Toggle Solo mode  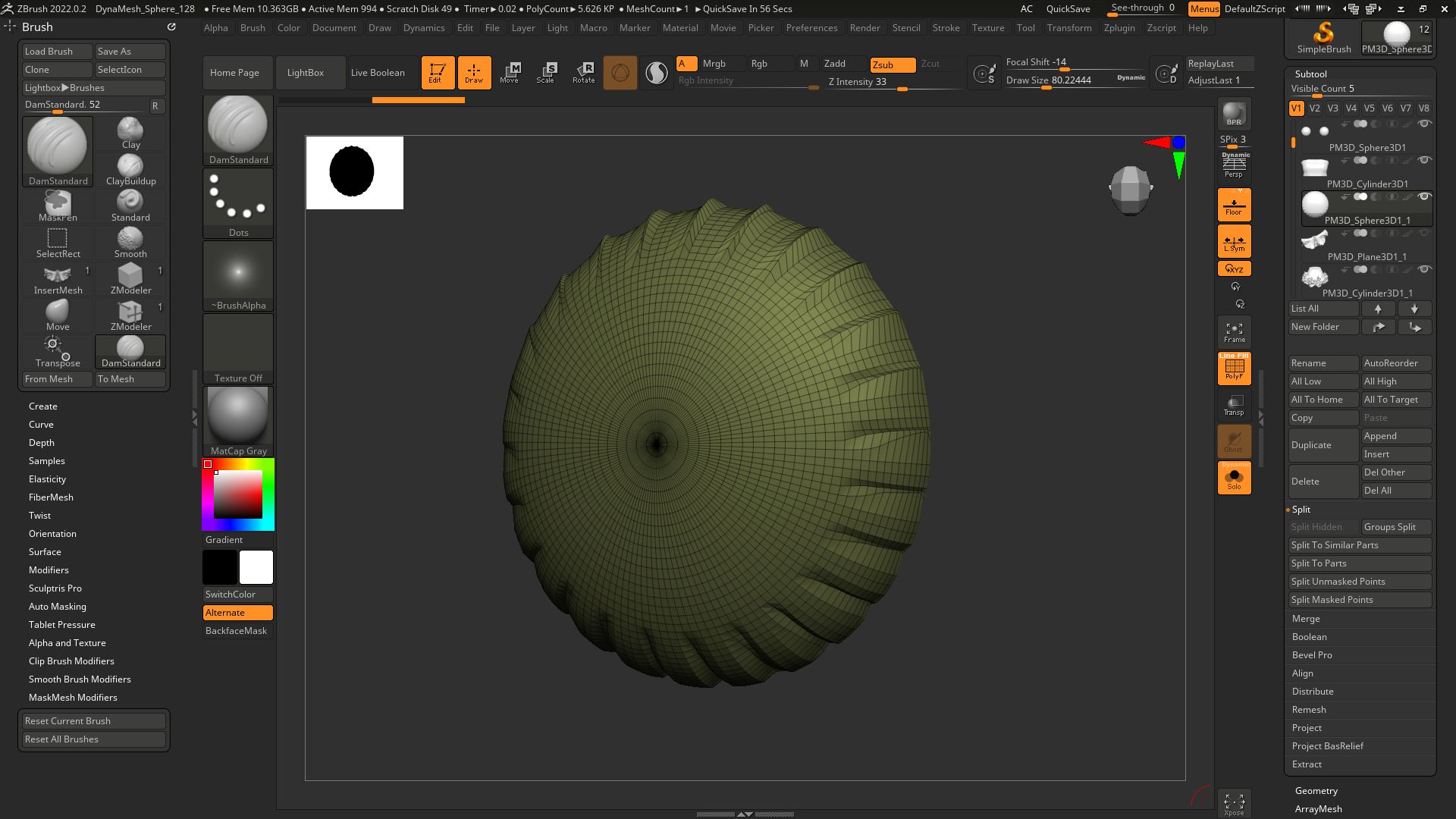[1234, 478]
